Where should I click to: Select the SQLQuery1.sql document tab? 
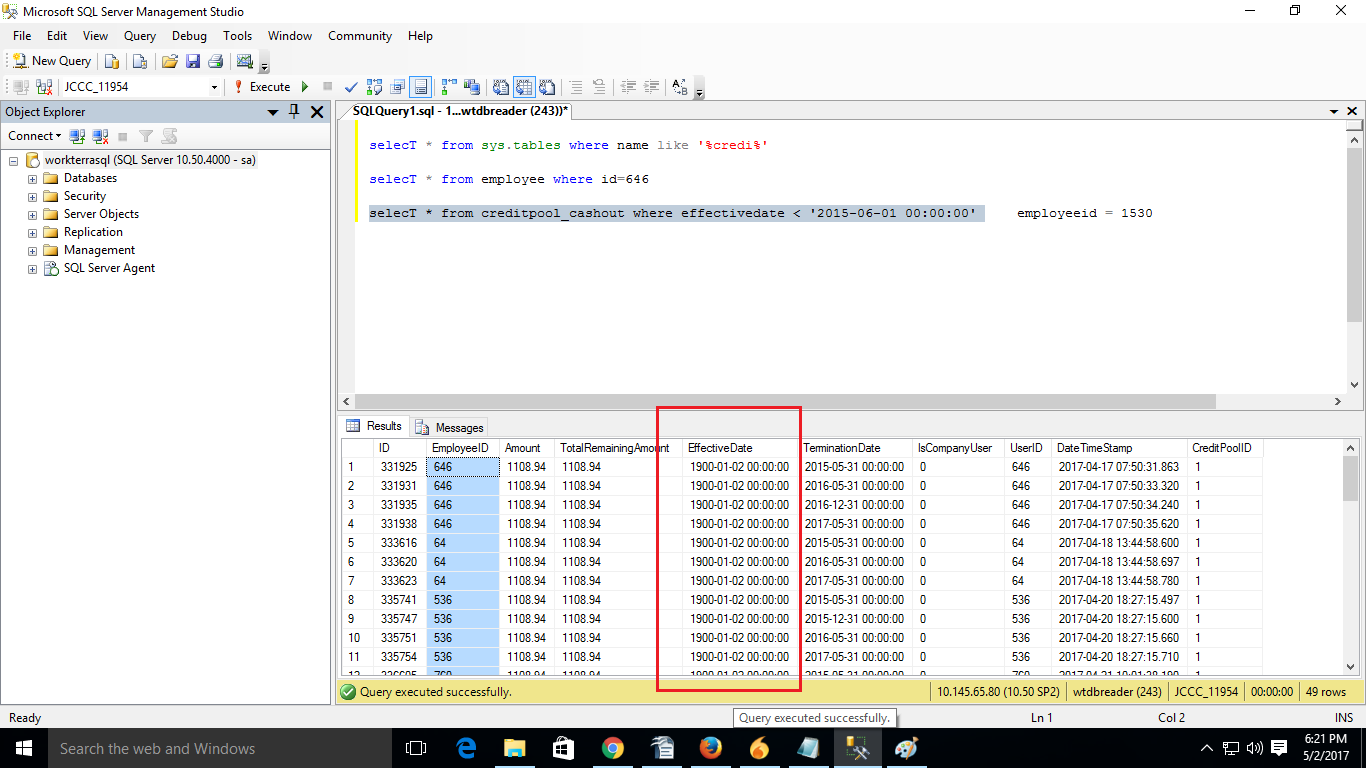(x=461, y=111)
